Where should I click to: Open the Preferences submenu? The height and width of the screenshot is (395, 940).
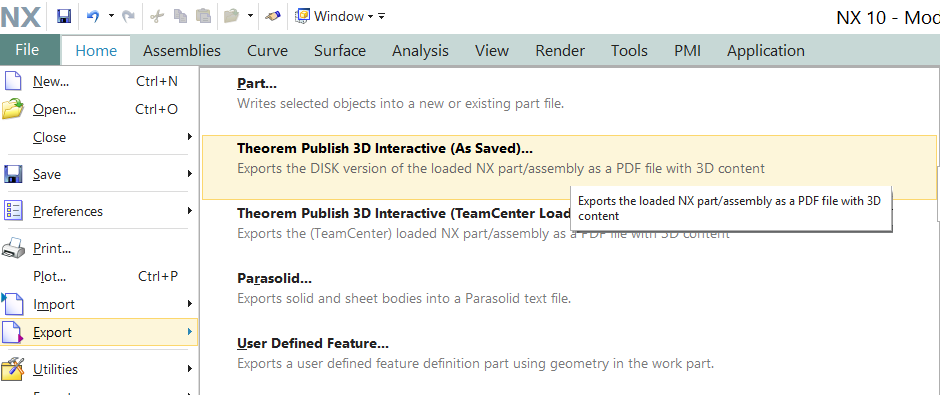99,212
